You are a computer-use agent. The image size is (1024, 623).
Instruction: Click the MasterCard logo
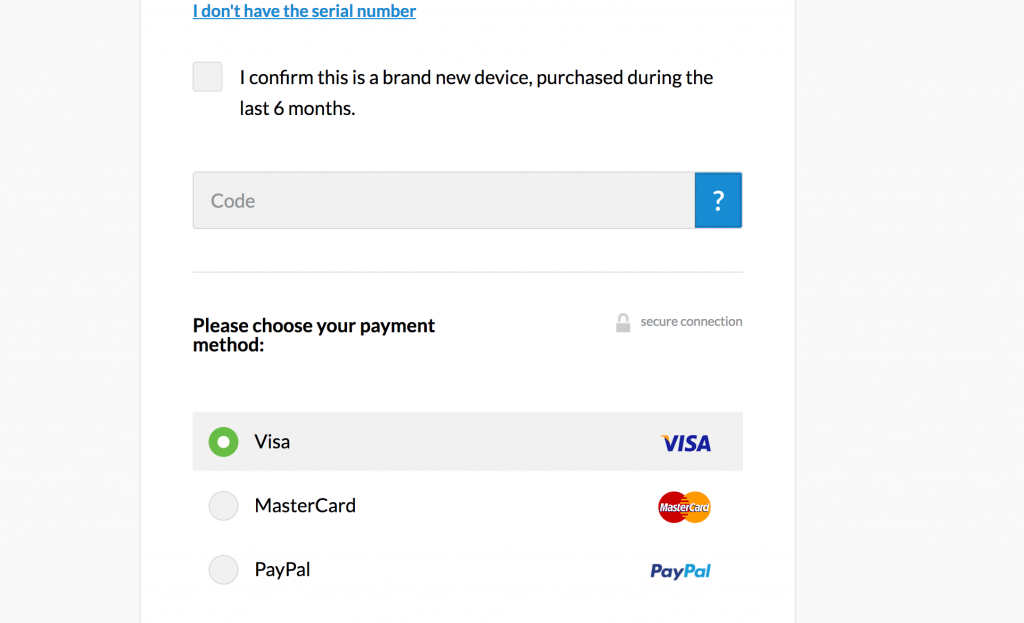click(685, 507)
